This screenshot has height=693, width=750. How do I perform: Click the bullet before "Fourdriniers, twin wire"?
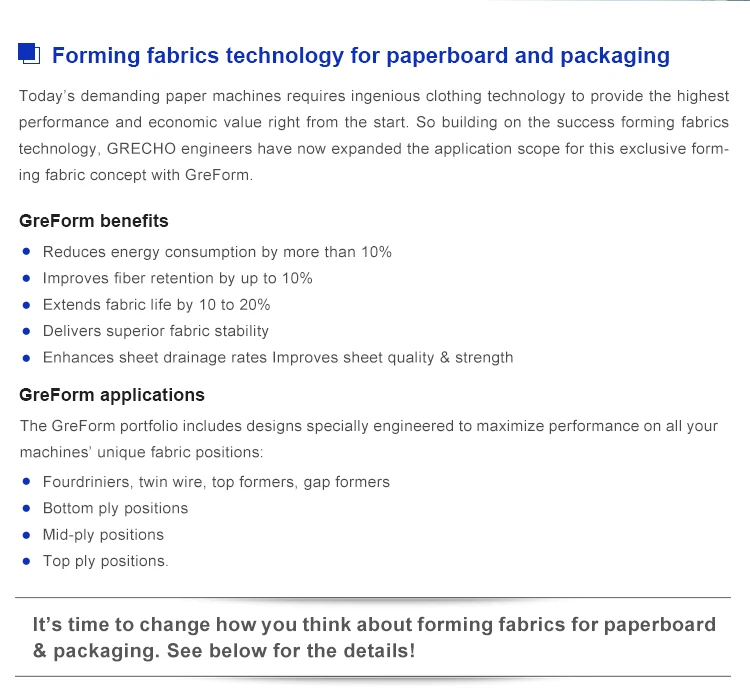pyautogui.click(x=27, y=482)
